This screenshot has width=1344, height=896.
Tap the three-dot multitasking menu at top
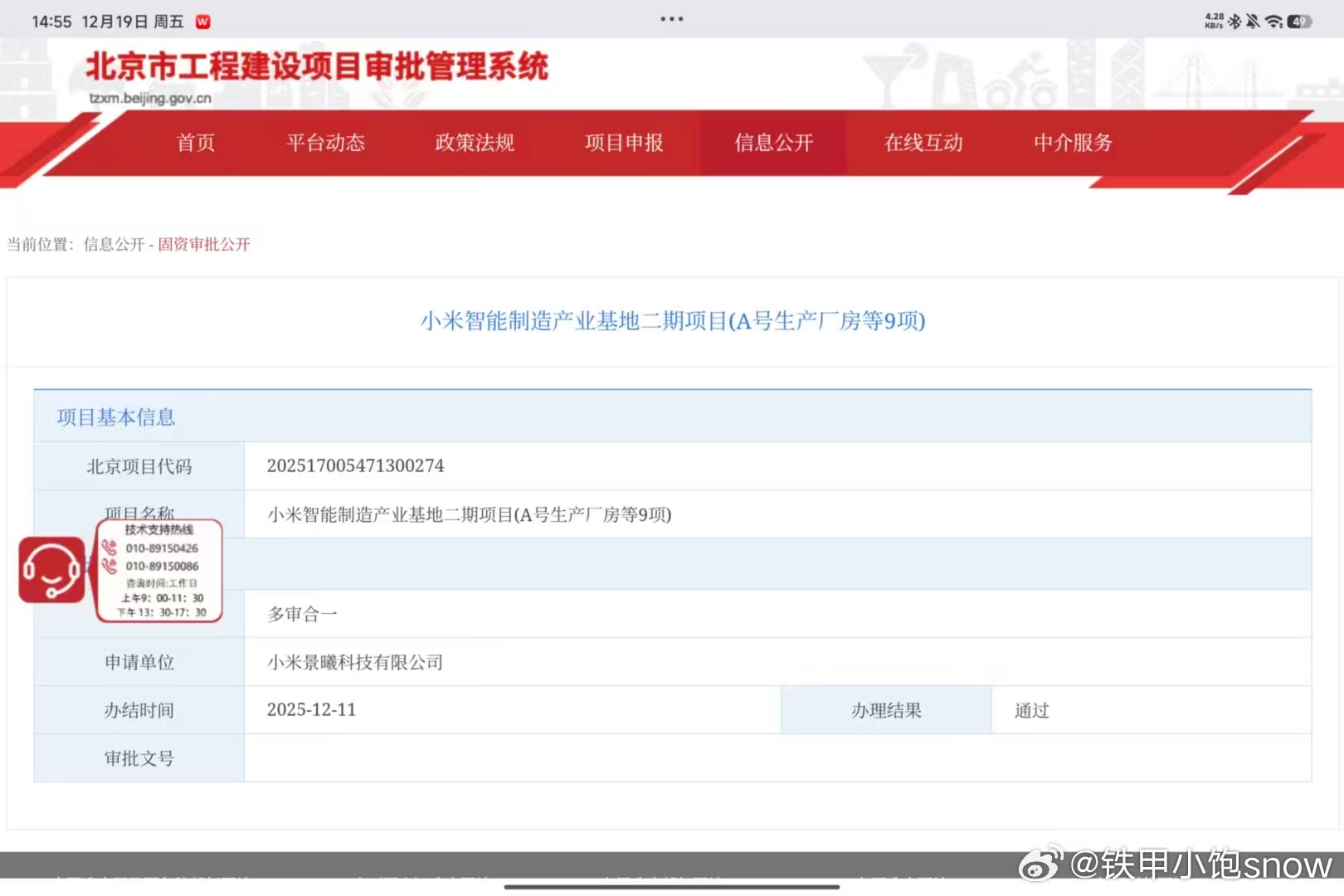coord(672,19)
